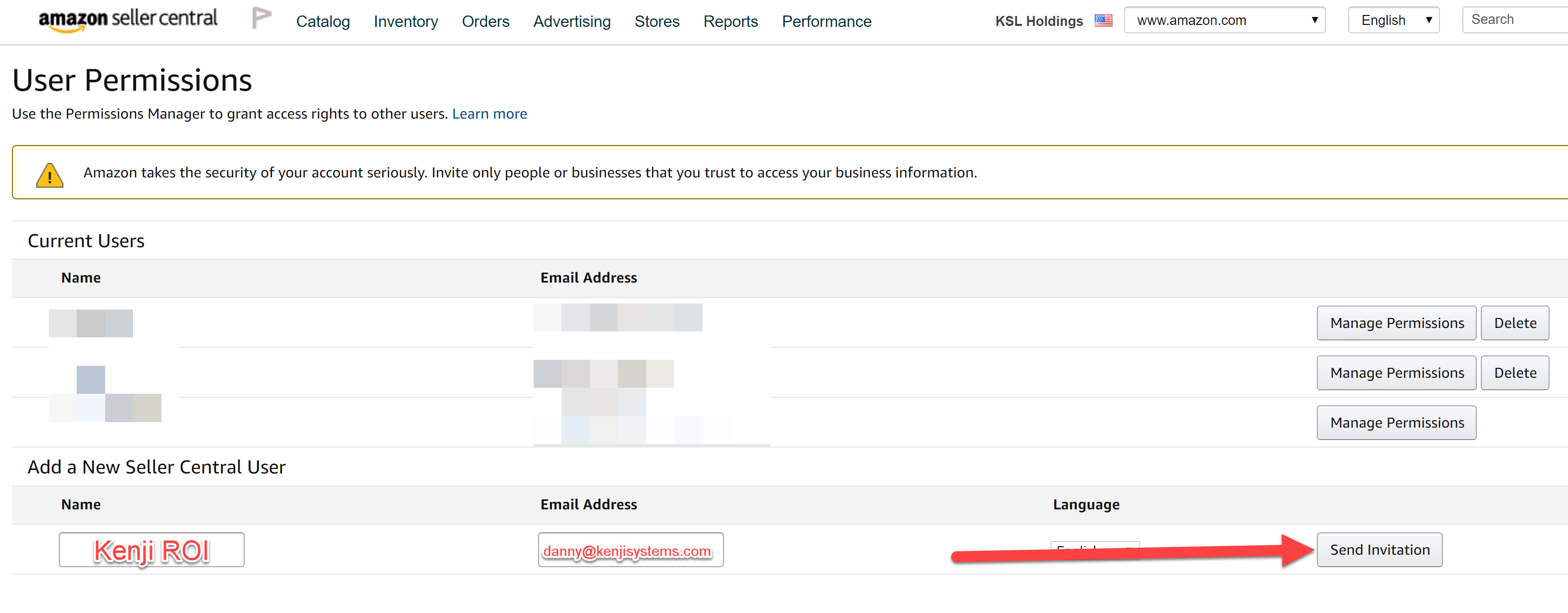Click Manage Permissions for second user
The height and width of the screenshot is (613, 1568).
coord(1396,373)
